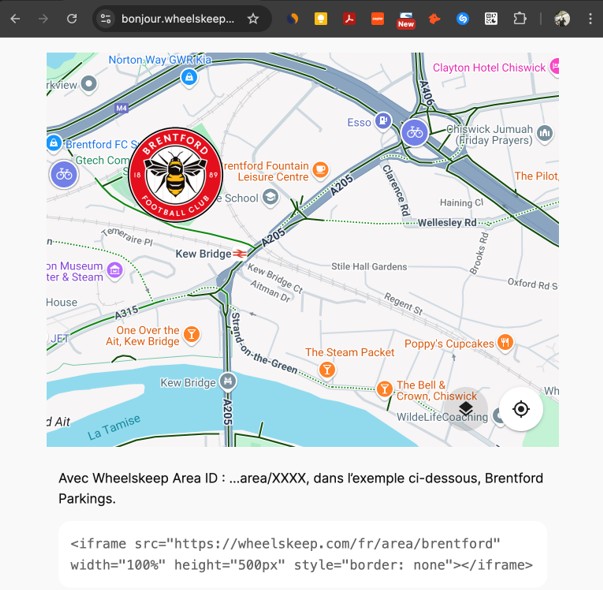Click The Bell & Crown bar icon

[x=384, y=389]
